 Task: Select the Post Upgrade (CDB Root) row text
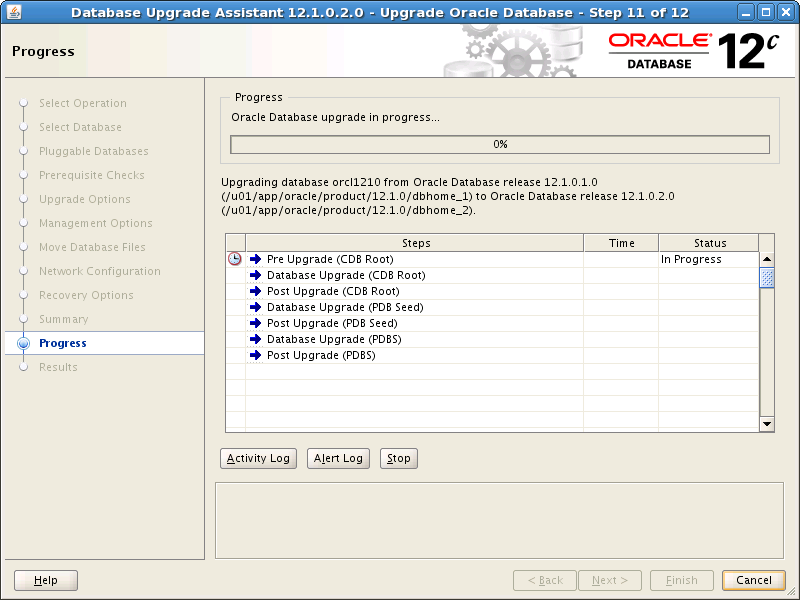tap(333, 291)
